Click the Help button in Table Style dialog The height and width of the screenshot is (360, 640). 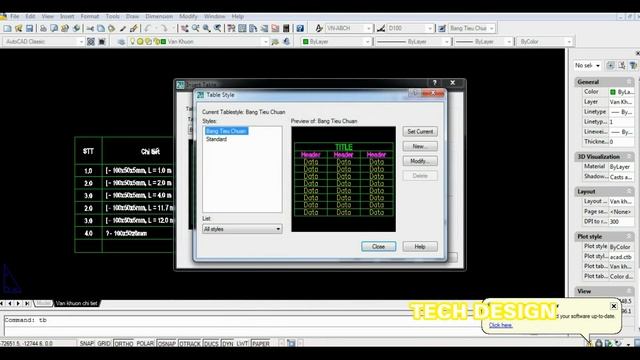point(420,247)
